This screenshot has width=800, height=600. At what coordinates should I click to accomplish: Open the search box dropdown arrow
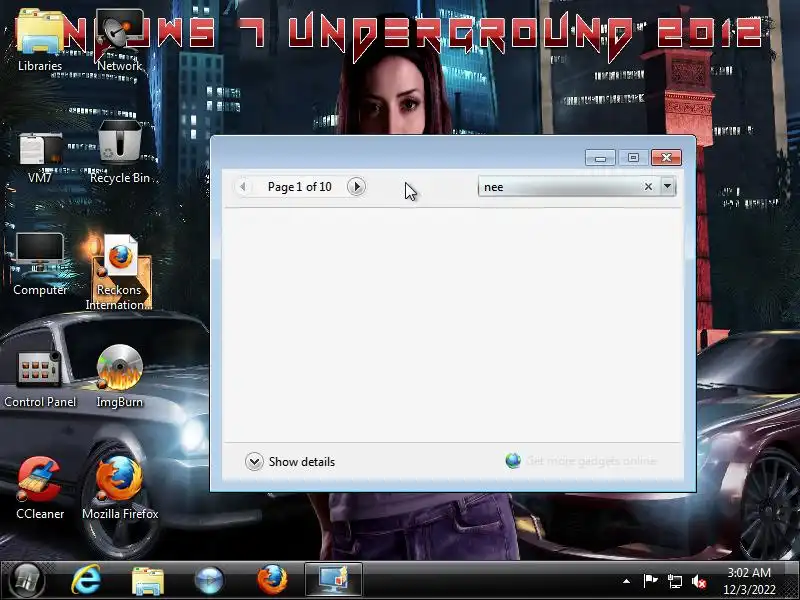coord(667,186)
